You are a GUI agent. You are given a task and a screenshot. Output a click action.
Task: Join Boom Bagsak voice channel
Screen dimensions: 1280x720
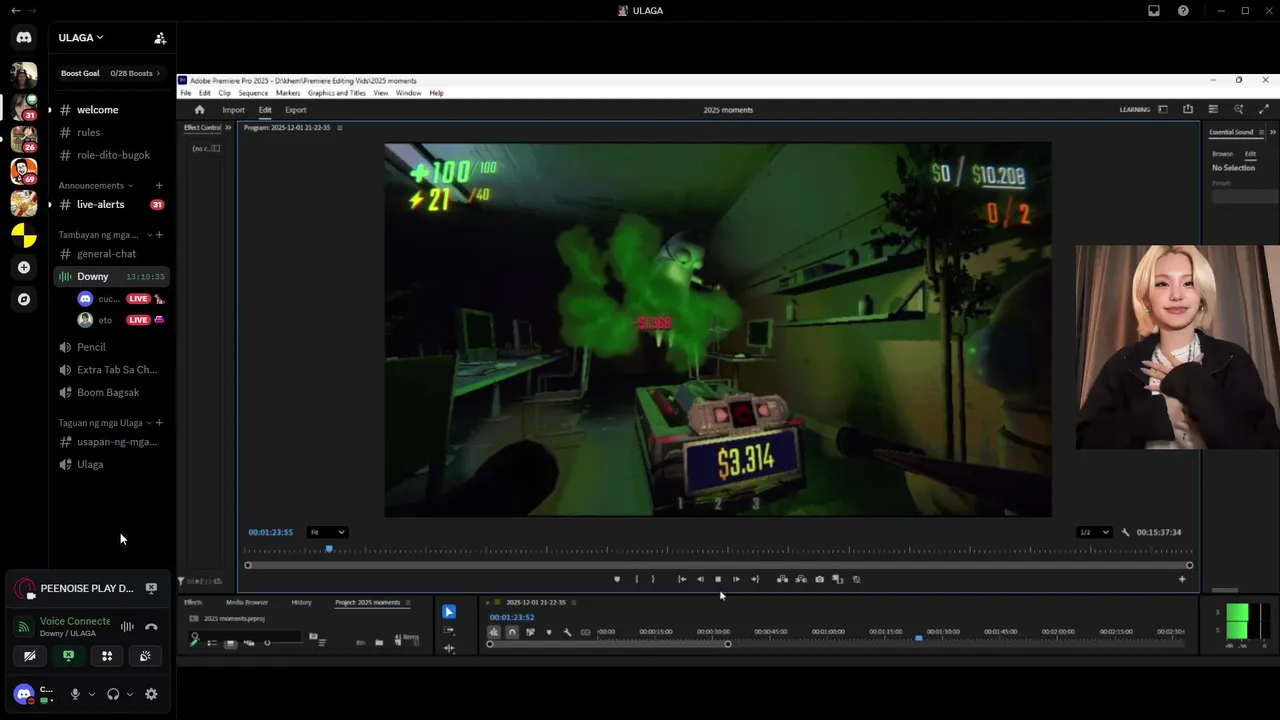coord(112,393)
